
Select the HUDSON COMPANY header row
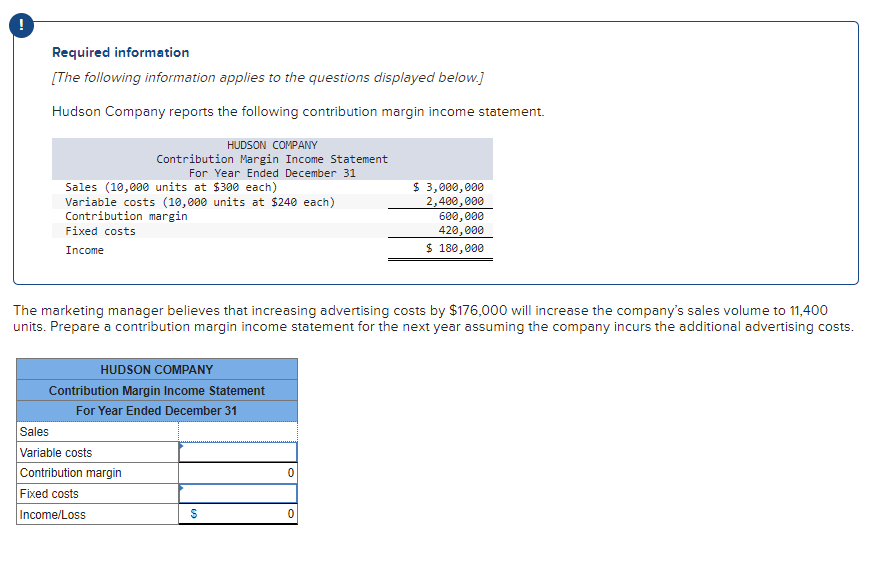click(x=157, y=369)
